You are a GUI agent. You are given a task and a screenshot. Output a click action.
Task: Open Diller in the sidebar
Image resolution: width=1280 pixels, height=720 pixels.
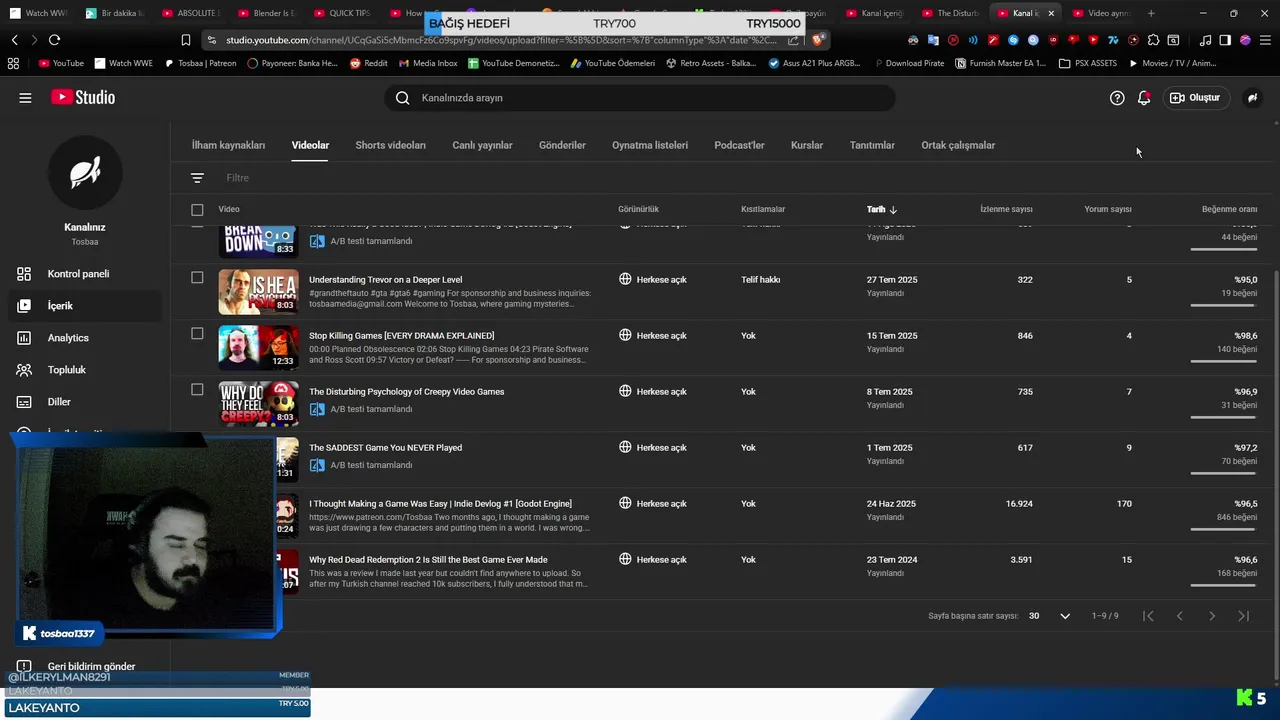tap(84, 402)
